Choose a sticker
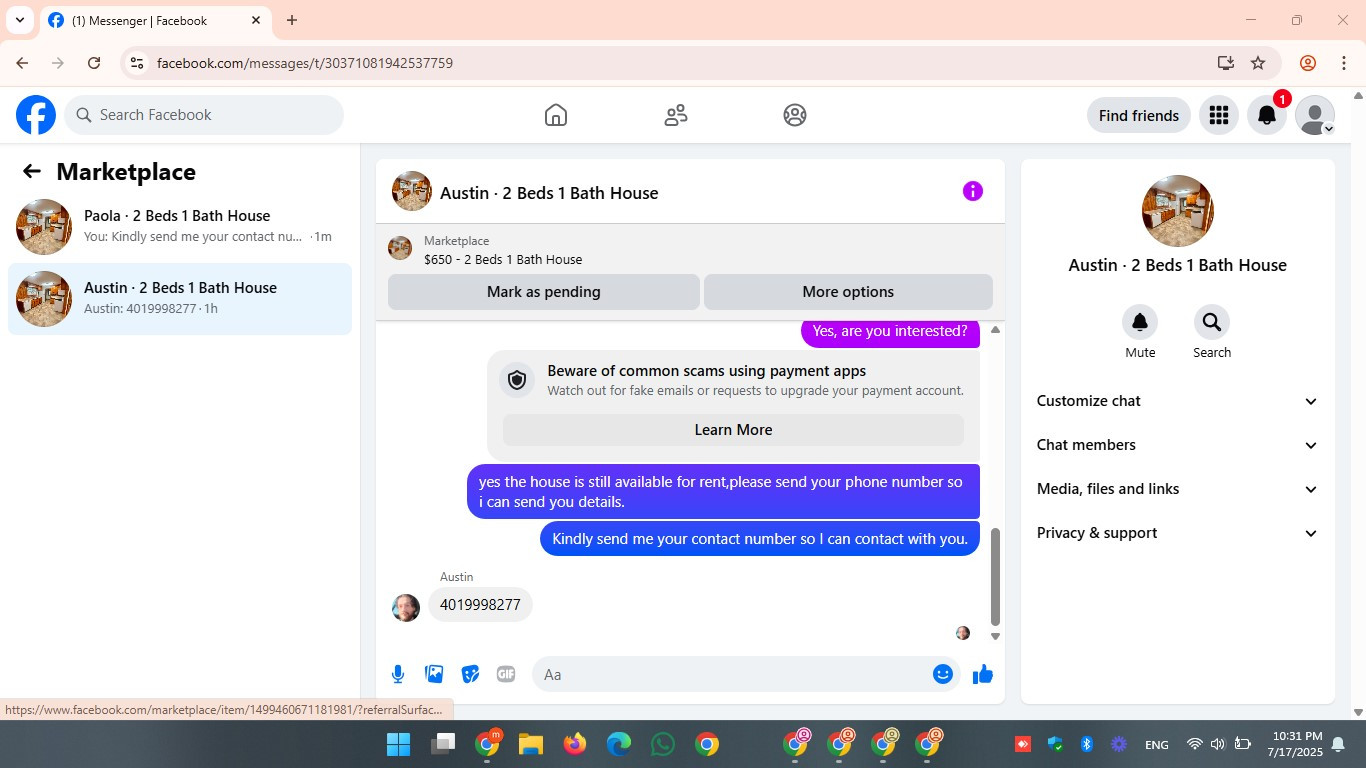The height and width of the screenshot is (768, 1366). [470, 674]
